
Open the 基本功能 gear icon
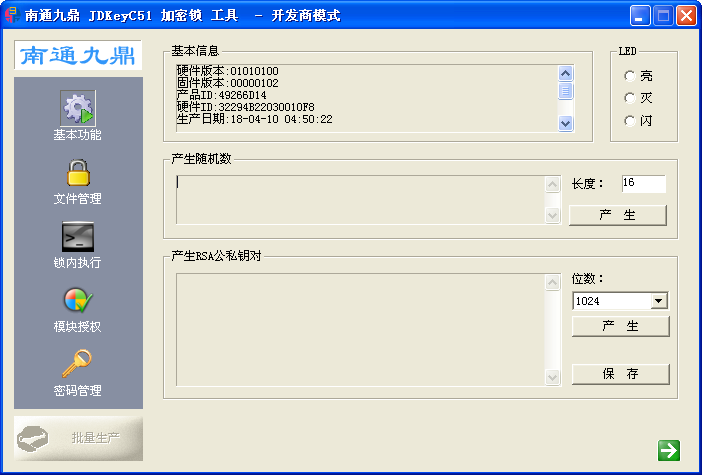(78, 108)
